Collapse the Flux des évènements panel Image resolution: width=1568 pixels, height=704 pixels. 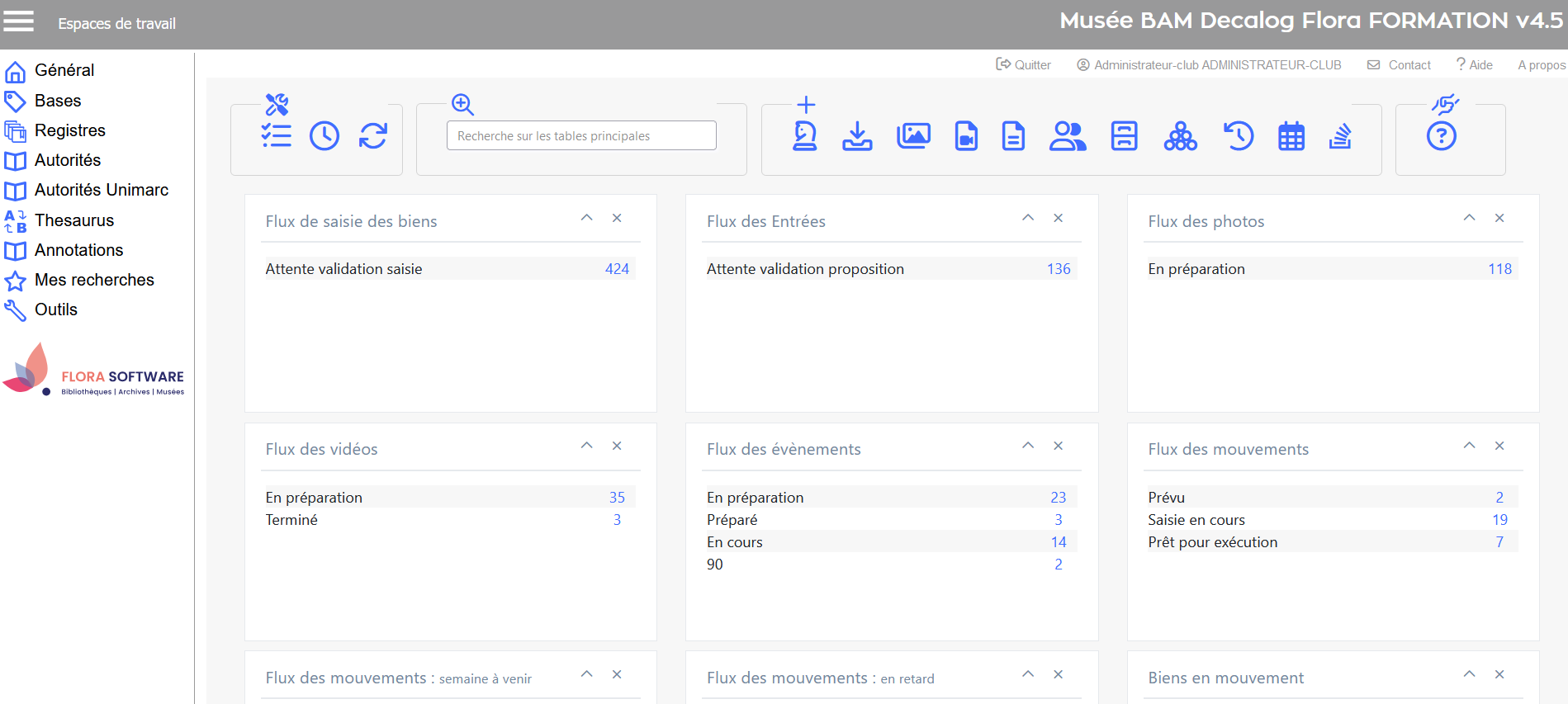tap(1028, 446)
